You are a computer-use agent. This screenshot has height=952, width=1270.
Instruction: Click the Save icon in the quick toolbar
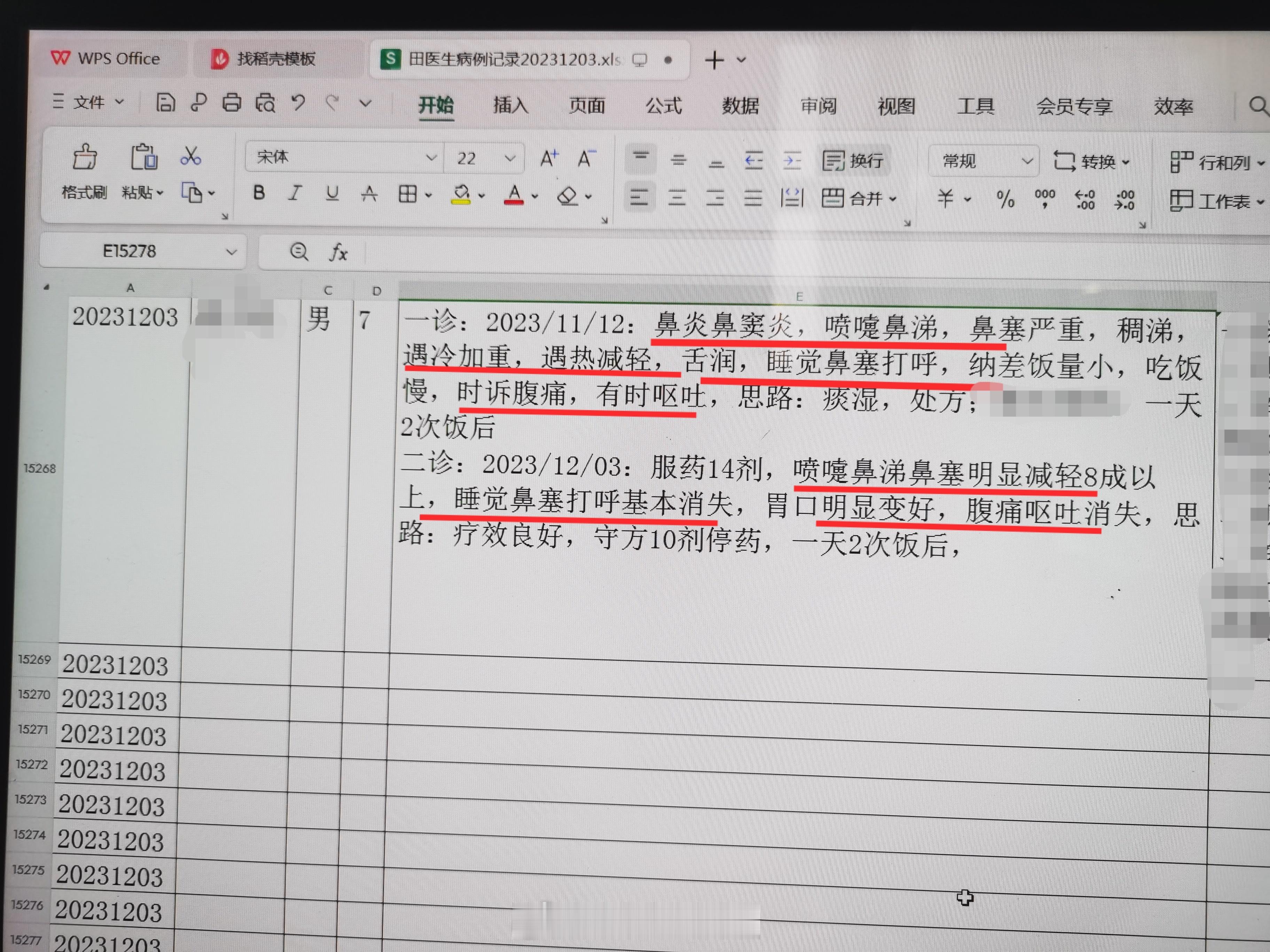pos(165,102)
